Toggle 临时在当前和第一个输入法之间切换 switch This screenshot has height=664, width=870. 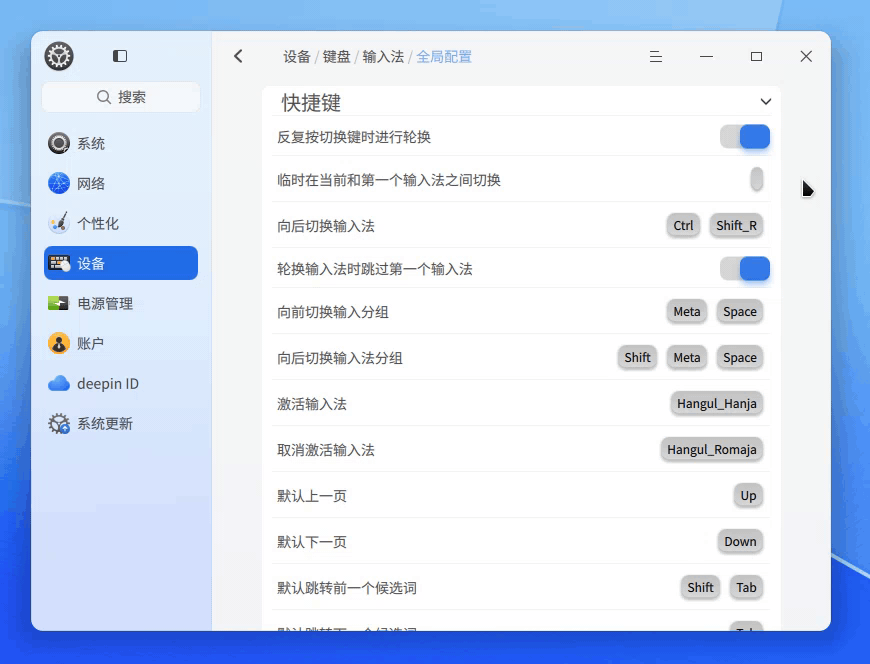point(757,179)
